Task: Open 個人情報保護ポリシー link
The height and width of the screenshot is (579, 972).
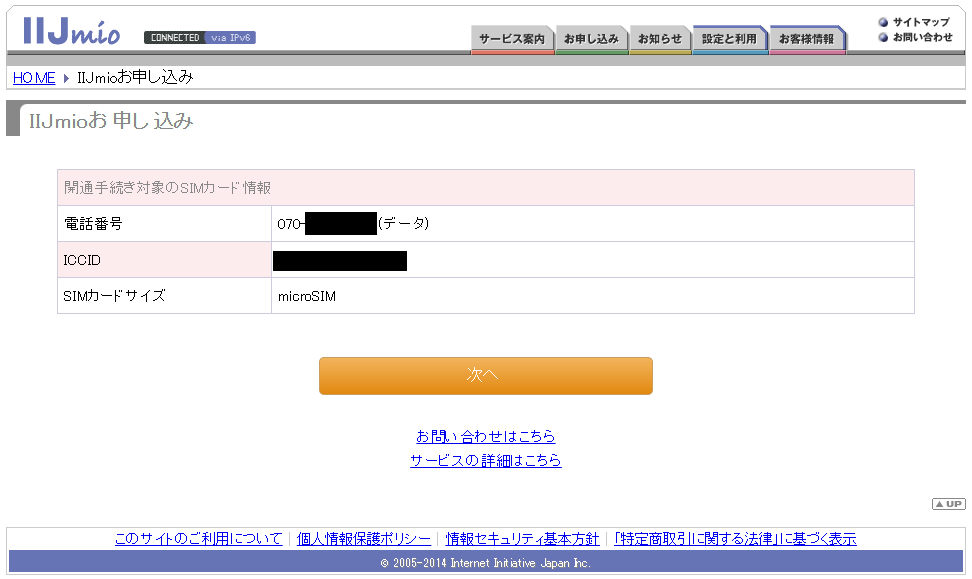Action: [364, 539]
